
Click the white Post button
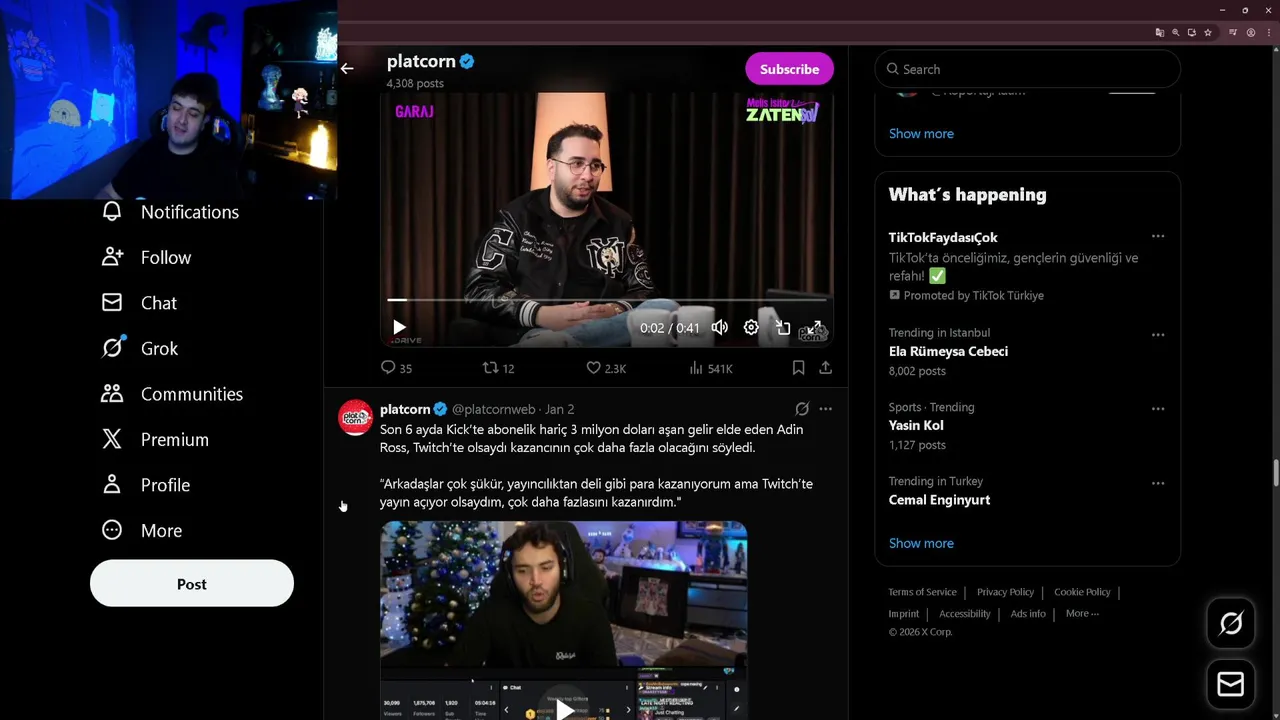pos(192,584)
